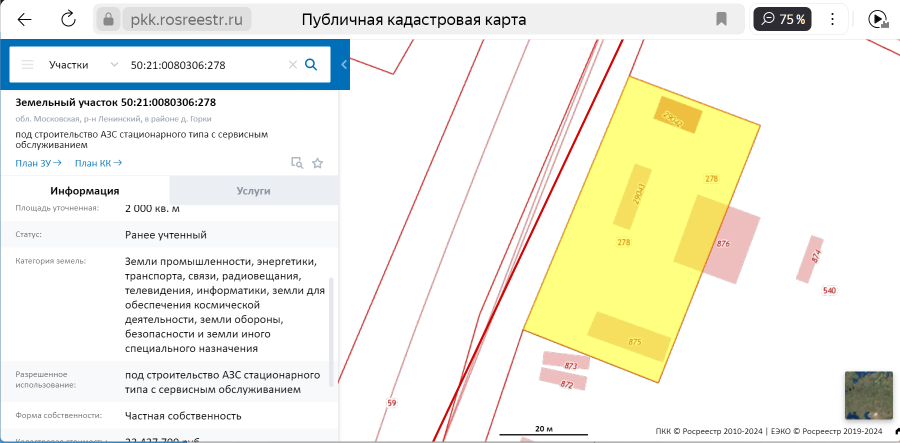Screen dimensions: 900x443
Task: Open the Участки search type dropdown
Action: (84, 65)
